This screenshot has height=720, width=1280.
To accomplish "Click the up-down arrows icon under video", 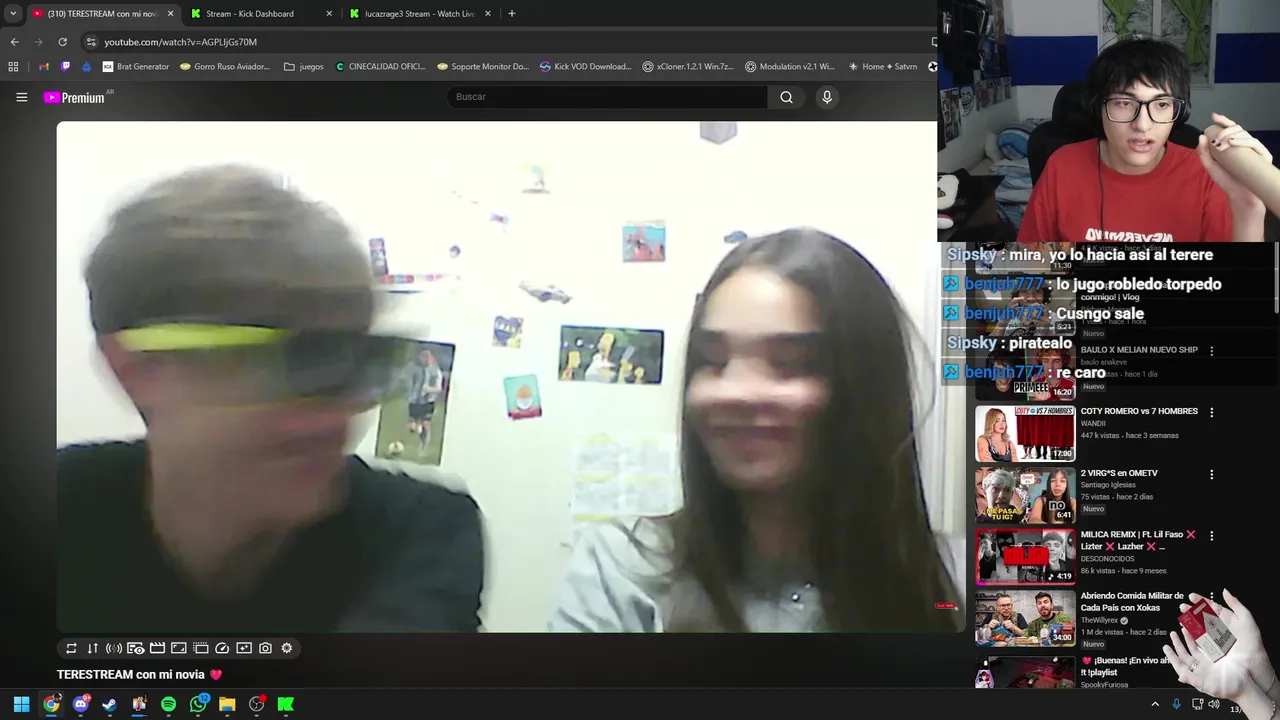I will (92, 648).
